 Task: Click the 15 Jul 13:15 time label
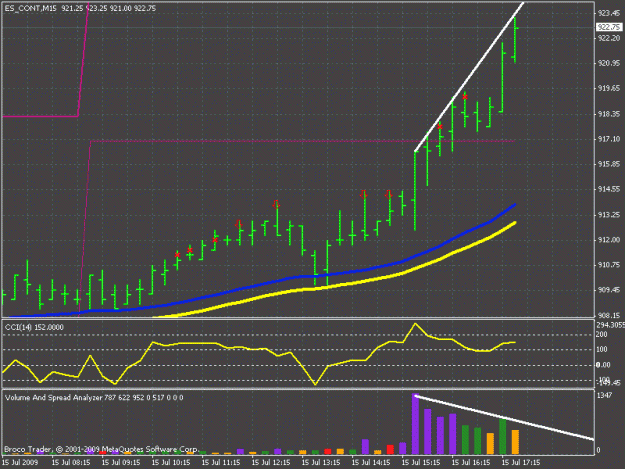pyautogui.click(x=321, y=462)
